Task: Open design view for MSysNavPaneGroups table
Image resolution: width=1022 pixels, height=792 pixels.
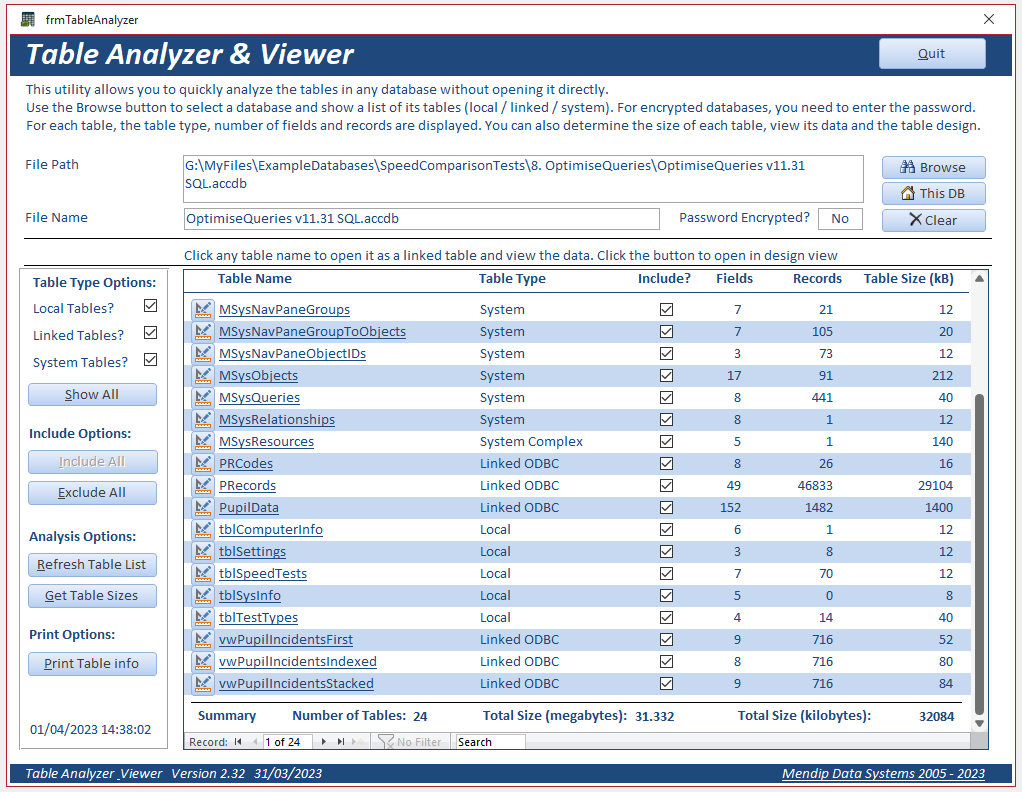Action: 203,310
